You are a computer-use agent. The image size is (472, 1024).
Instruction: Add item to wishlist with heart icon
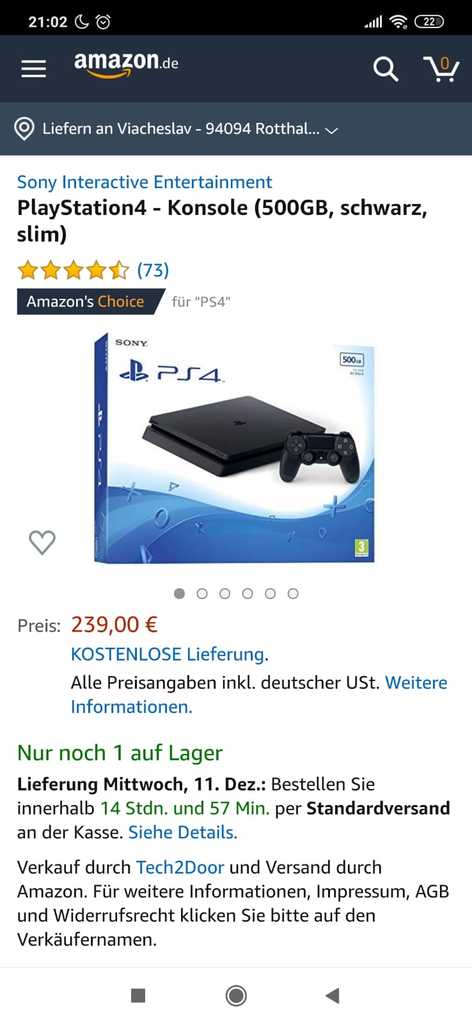tap(42, 542)
